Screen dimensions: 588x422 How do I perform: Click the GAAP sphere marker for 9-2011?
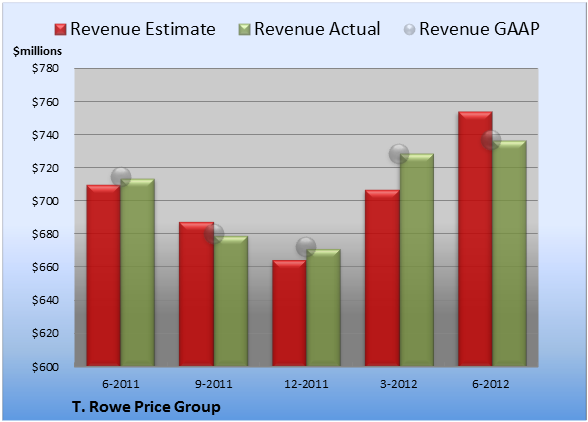click(x=214, y=234)
